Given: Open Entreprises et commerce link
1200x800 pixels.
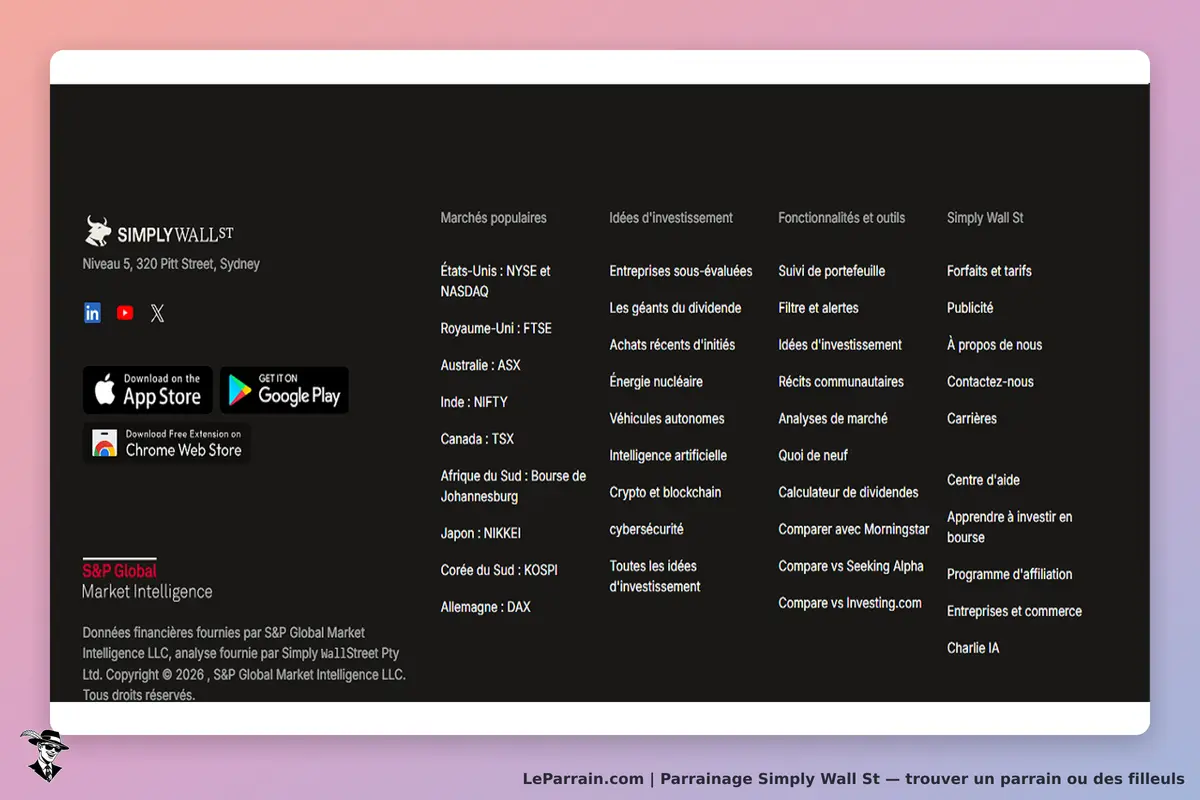Looking at the screenshot, I should 1014,612.
